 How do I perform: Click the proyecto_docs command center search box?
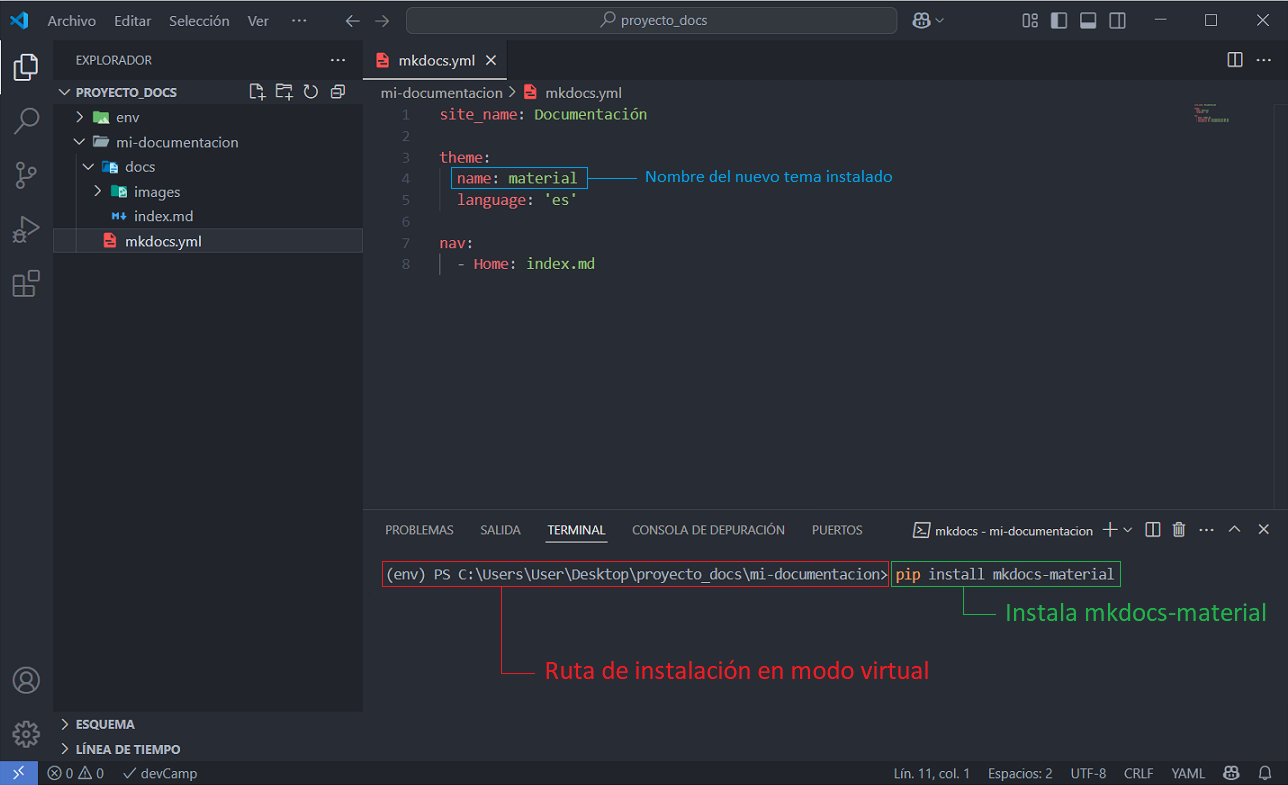point(652,21)
